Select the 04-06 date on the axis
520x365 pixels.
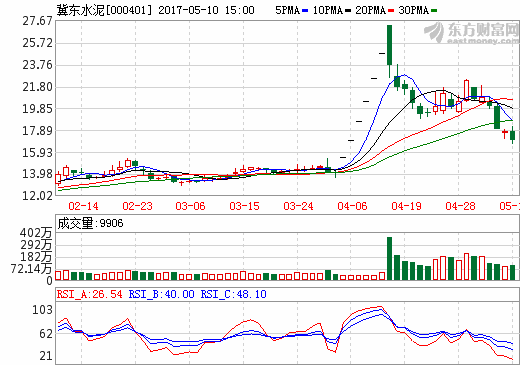click(352, 206)
